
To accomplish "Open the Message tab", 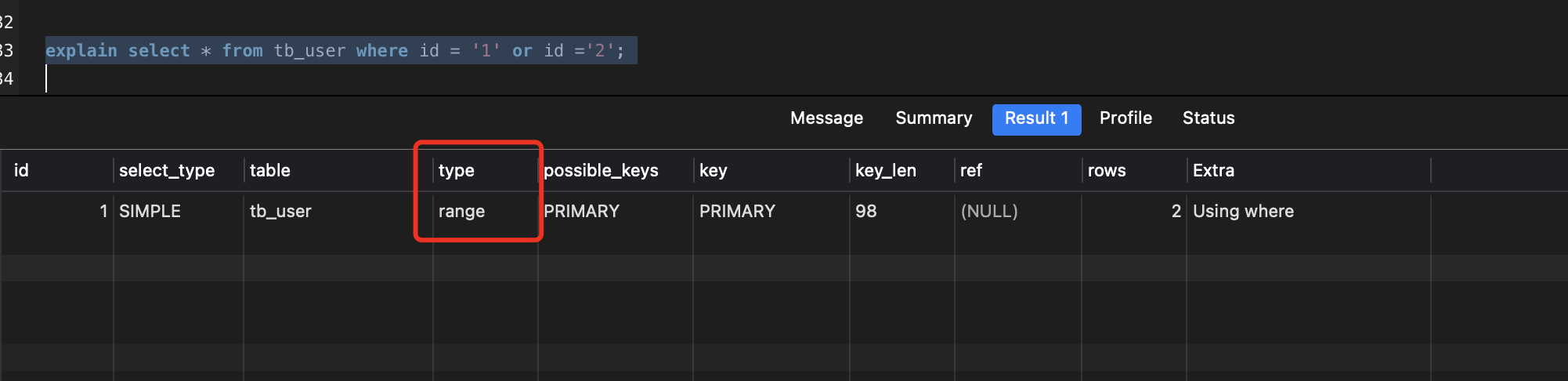I will [x=826, y=118].
